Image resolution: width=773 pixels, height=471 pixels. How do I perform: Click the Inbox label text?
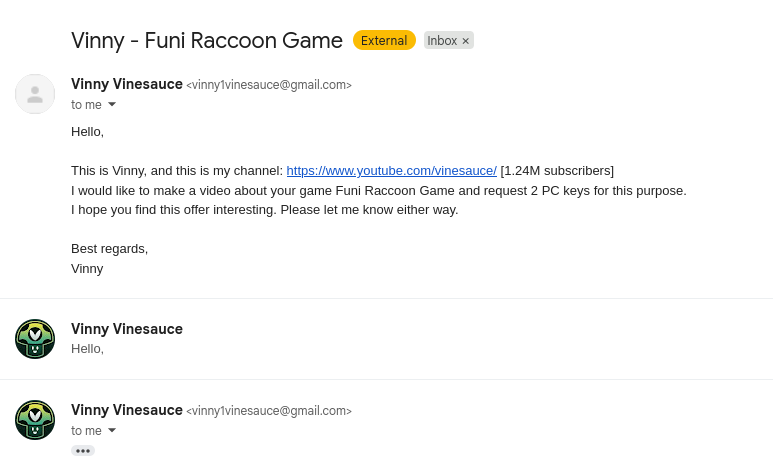[442, 41]
